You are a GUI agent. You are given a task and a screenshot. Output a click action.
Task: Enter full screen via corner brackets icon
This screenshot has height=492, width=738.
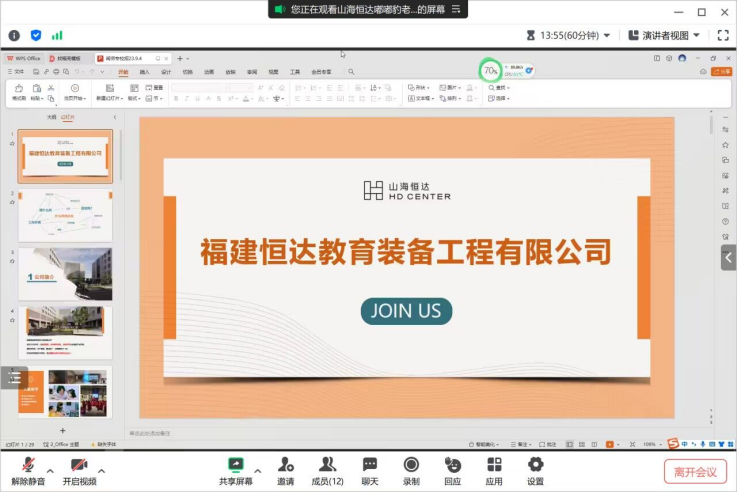(723, 35)
